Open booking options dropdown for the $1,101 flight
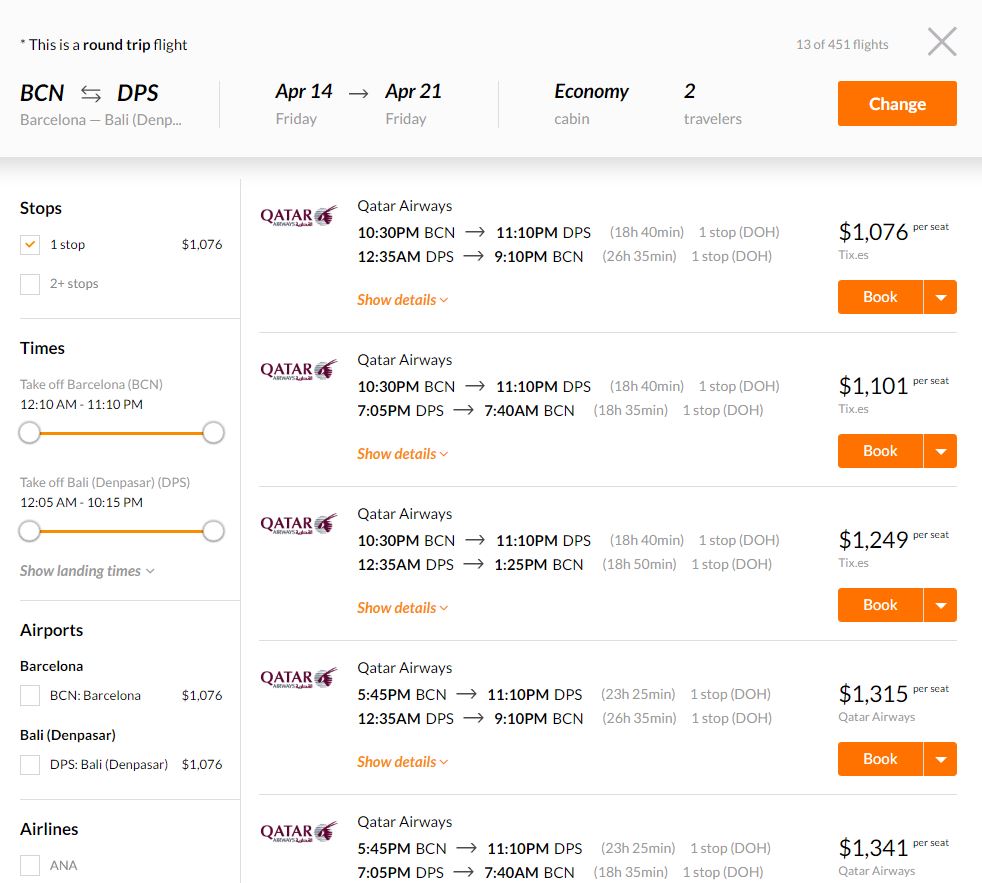Screen dimensions: 982x883 pos(941,451)
